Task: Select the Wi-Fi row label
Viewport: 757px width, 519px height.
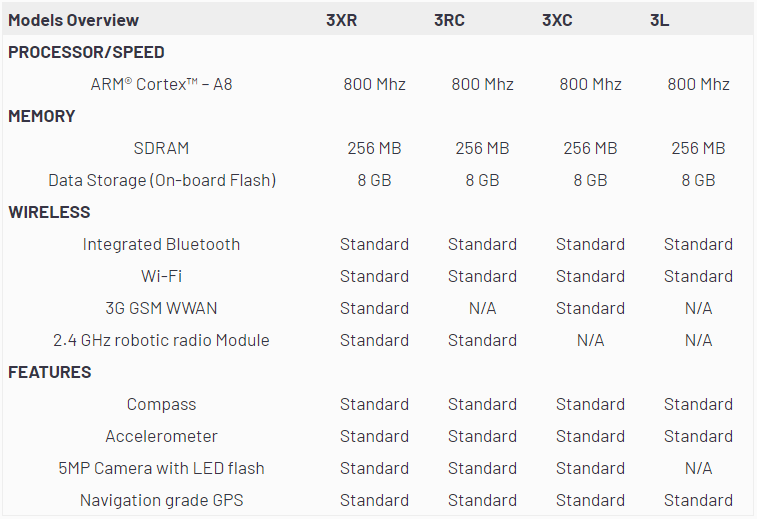Action: (x=161, y=276)
